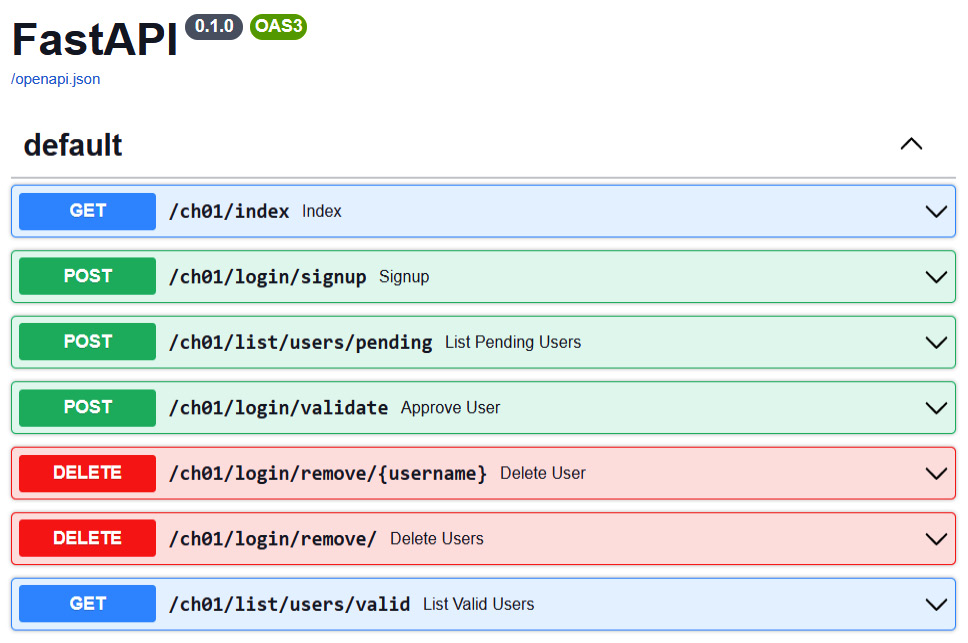968x643 pixels.
Task: Click DELETE badge for /ch01/login/remove/{username}
Action: pyautogui.click(x=88, y=473)
